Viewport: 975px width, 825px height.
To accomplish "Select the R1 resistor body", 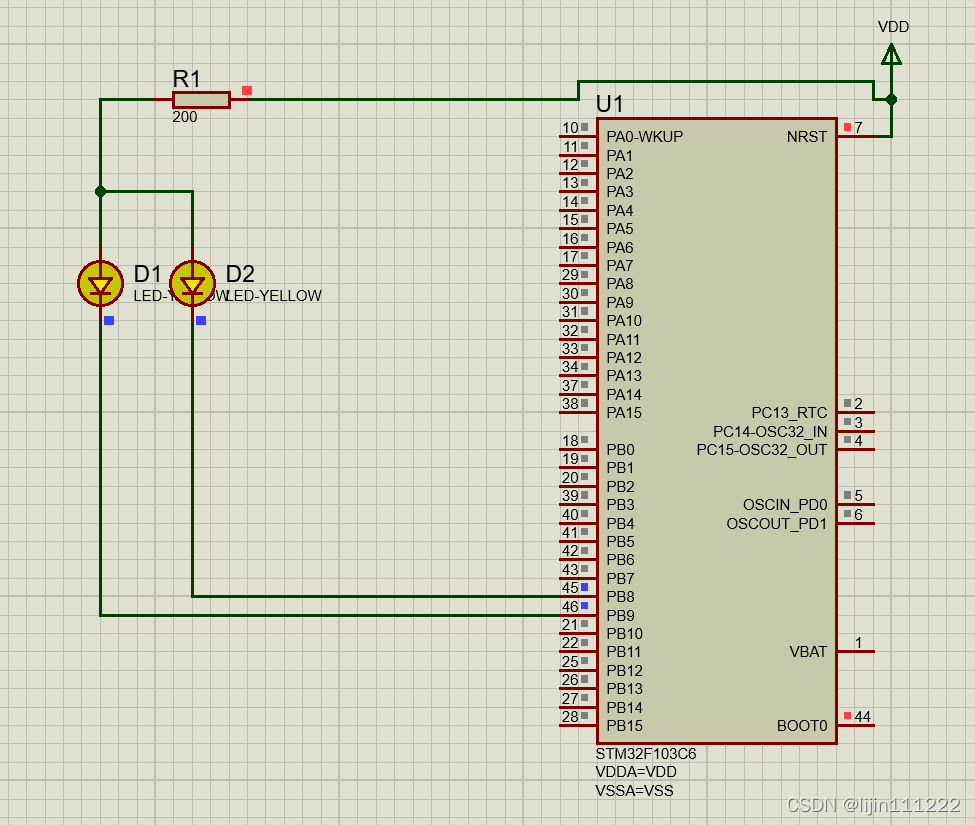I will click(201, 99).
